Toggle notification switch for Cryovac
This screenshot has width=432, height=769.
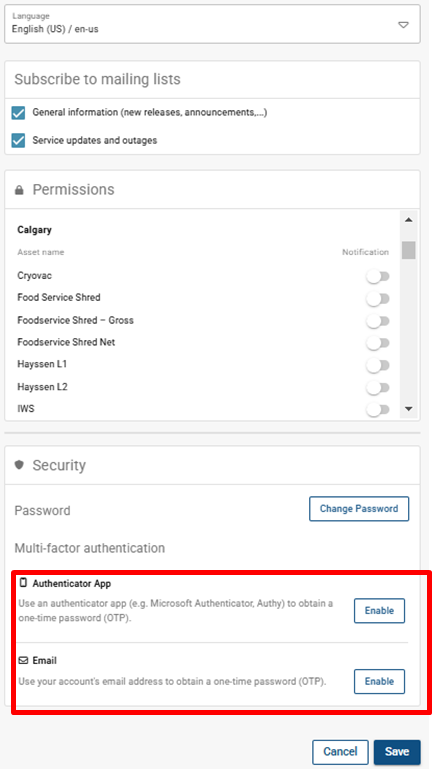(378, 277)
